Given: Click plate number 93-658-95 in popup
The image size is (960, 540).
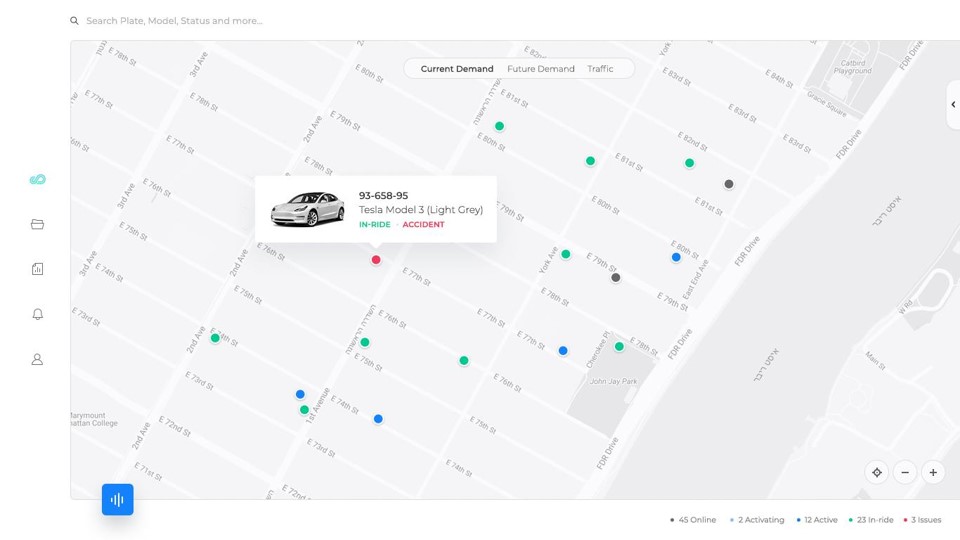Looking at the screenshot, I should (x=383, y=196).
